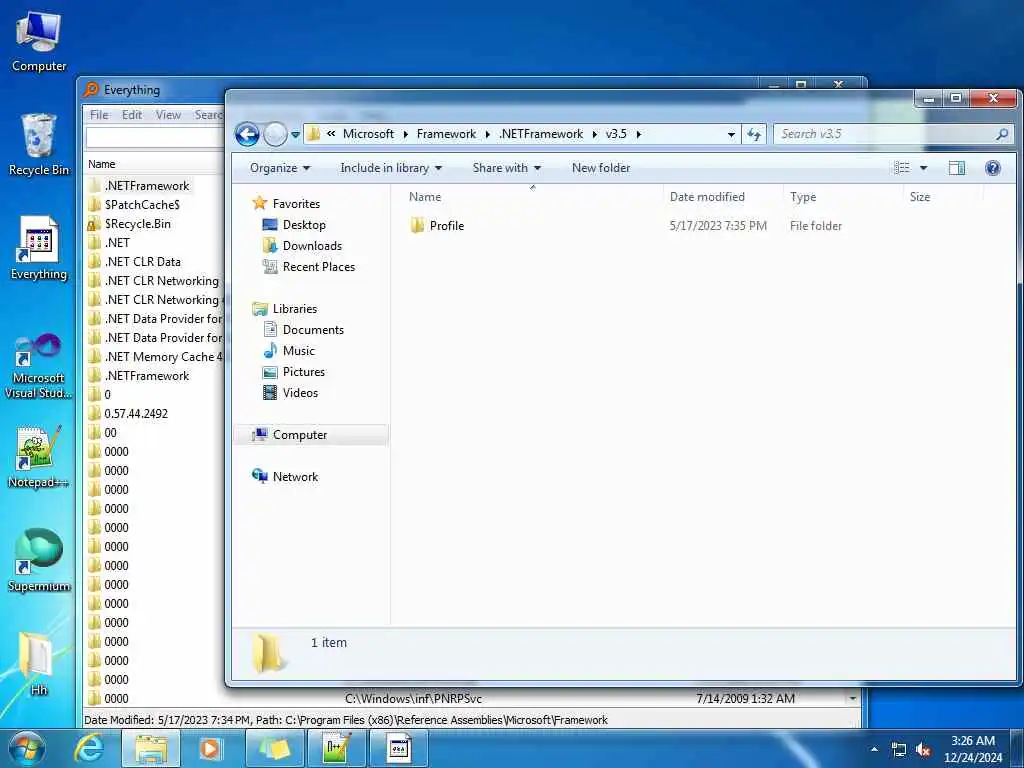Click Microsoft in the address breadcrumb
The image size is (1024, 768).
(x=368, y=134)
